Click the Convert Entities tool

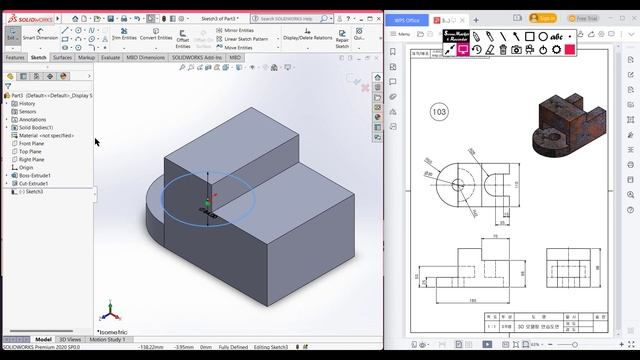point(156,34)
